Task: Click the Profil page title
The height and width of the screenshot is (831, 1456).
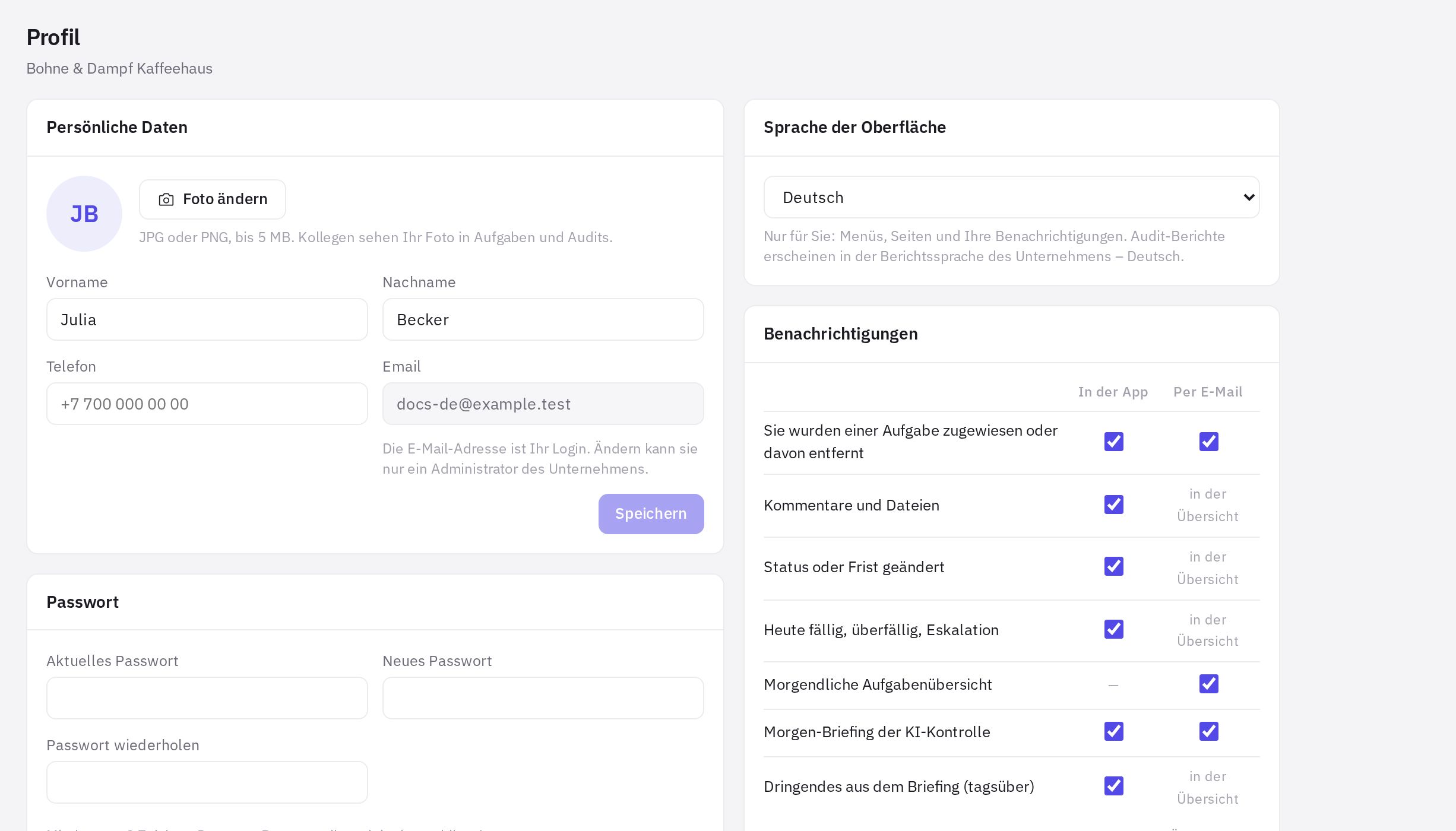Action: point(53,37)
